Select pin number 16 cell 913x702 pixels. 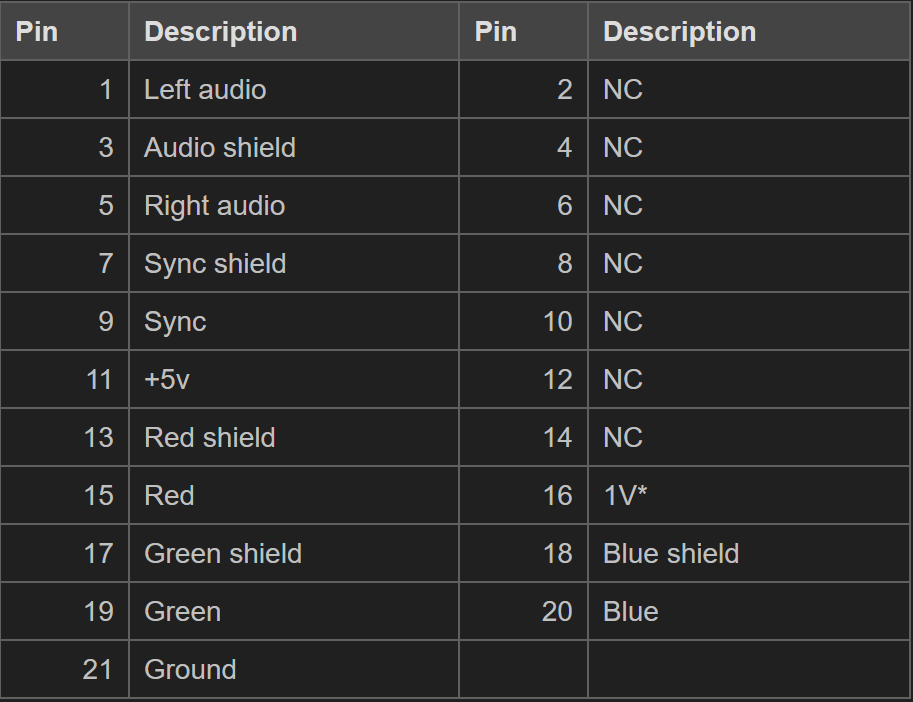click(557, 496)
